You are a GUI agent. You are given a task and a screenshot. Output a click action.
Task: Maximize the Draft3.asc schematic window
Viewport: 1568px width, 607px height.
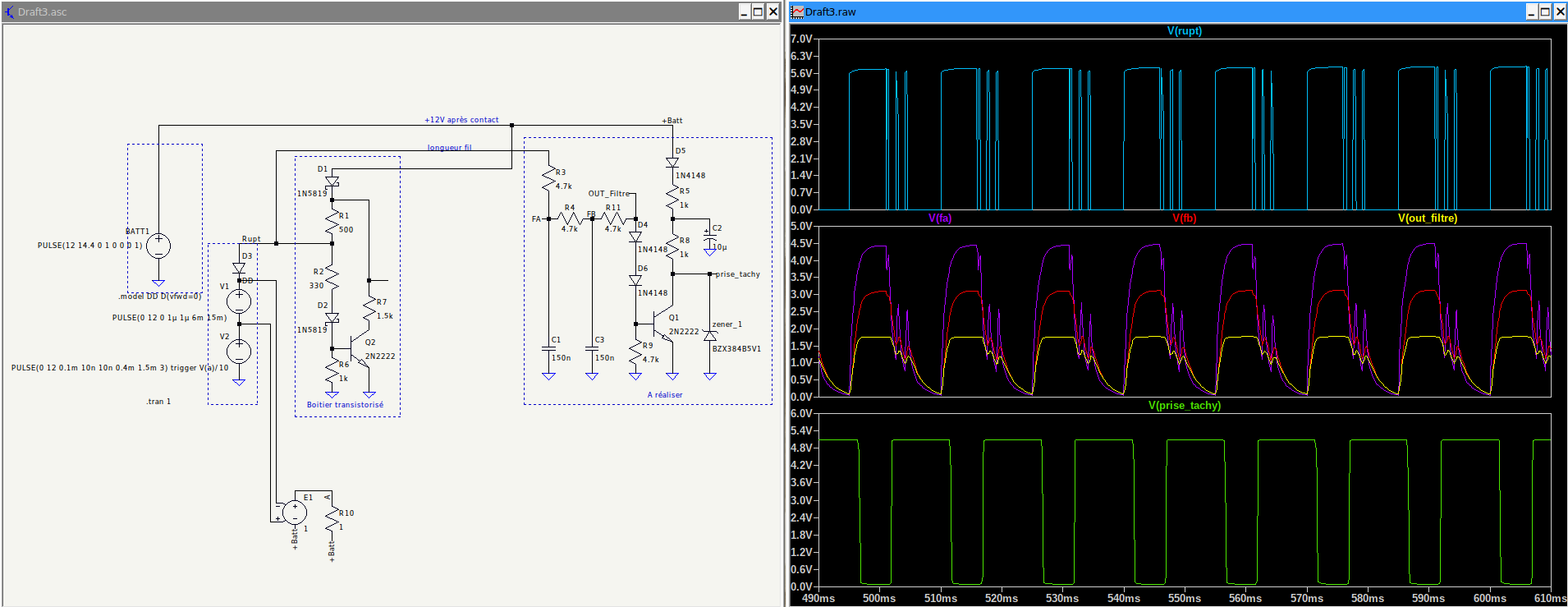(x=759, y=11)
